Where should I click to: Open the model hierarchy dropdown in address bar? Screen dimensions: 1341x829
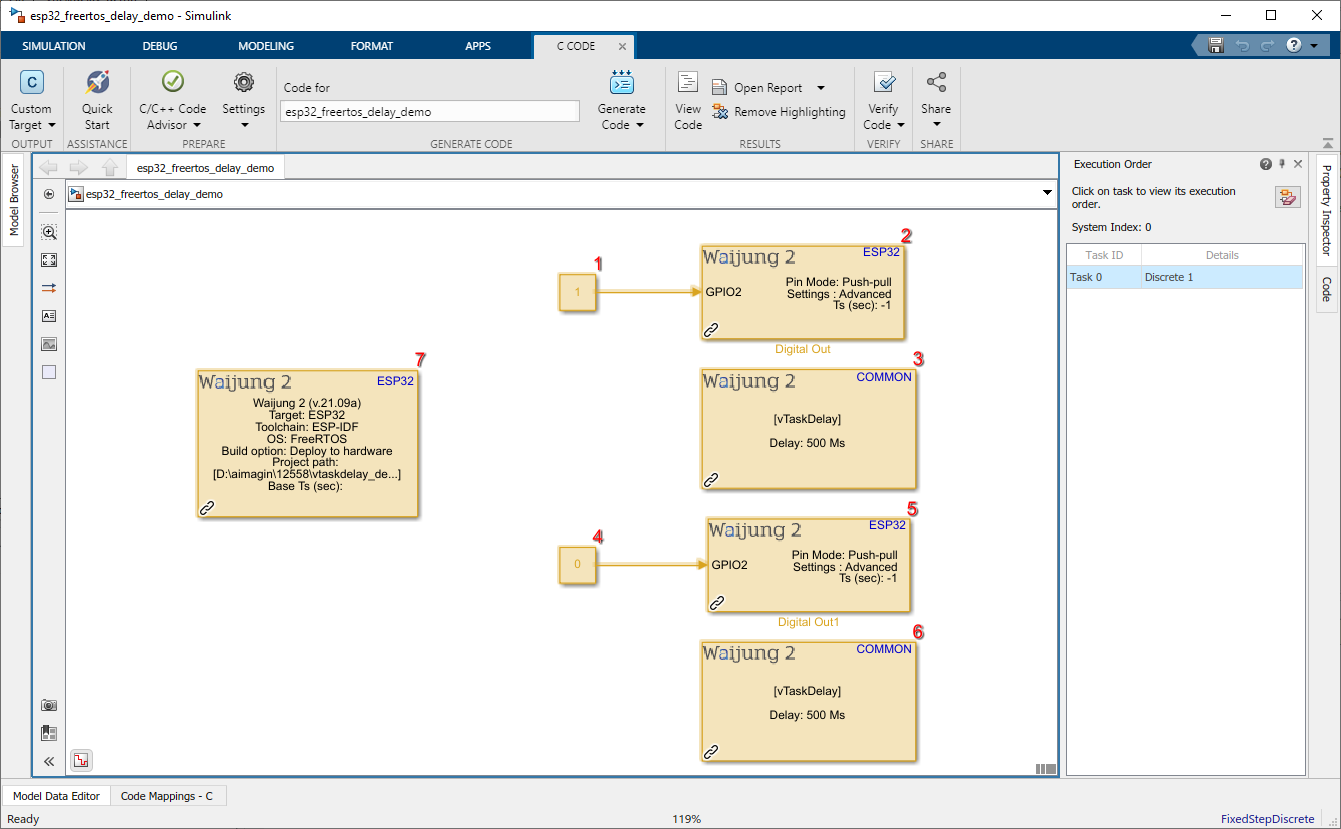coord(1047,194)
